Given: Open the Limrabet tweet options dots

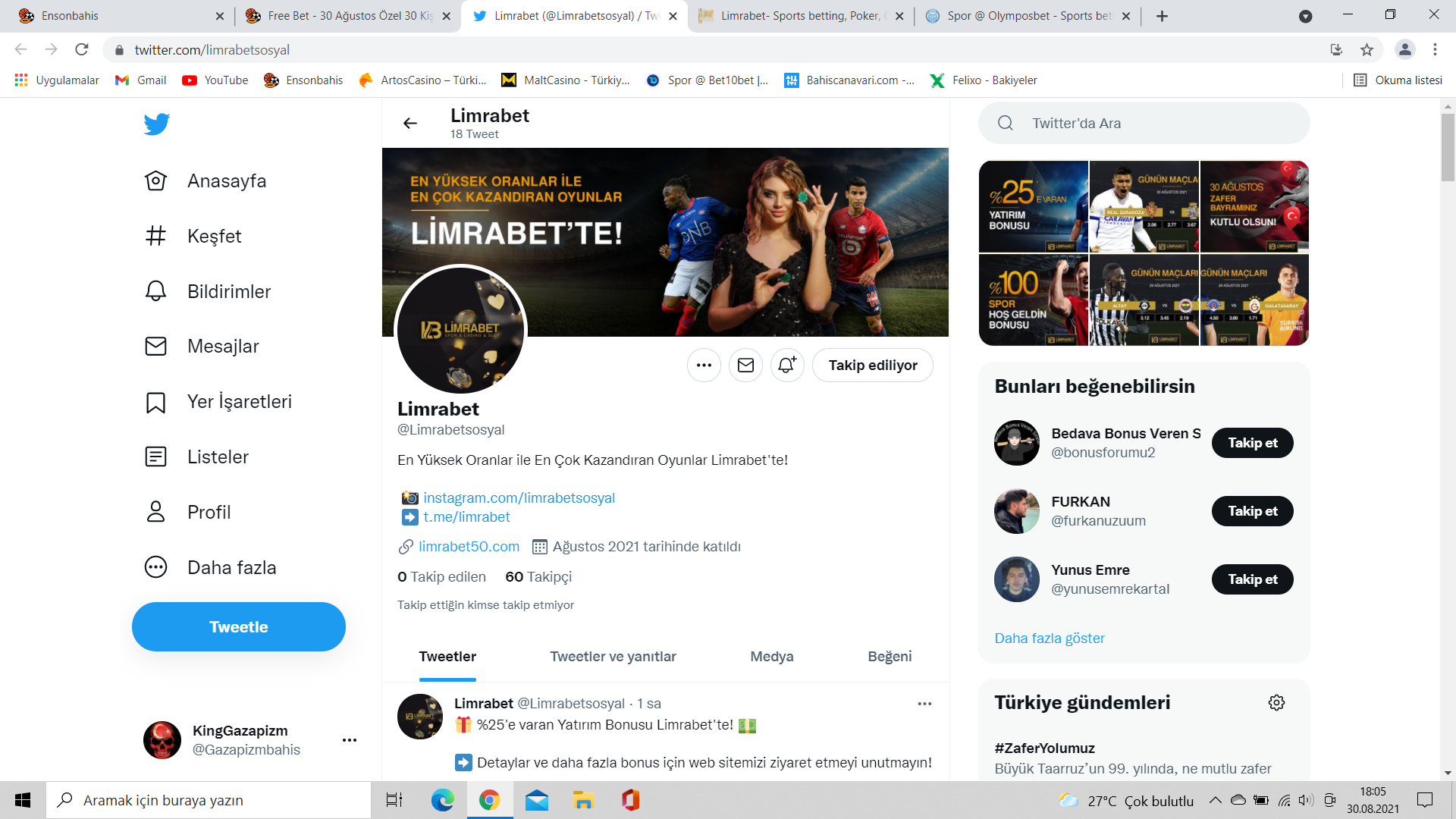Looking at the screenshot, I should 924,704.
